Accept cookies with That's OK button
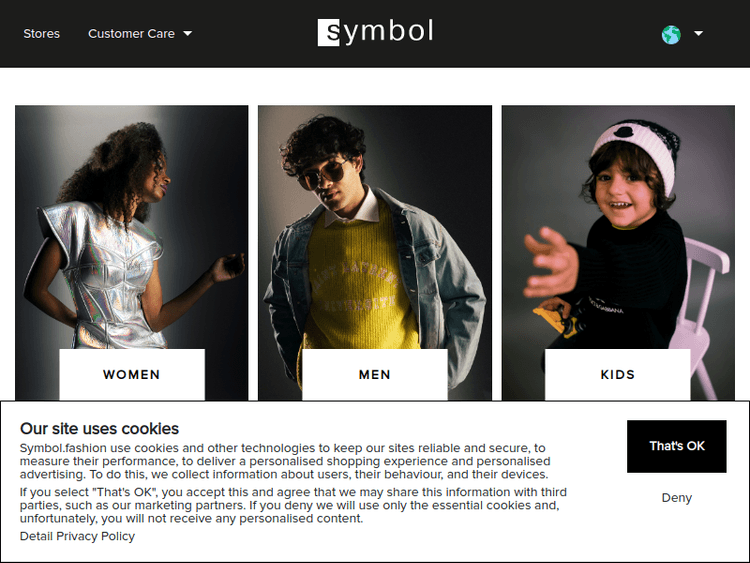 [676, 446]
